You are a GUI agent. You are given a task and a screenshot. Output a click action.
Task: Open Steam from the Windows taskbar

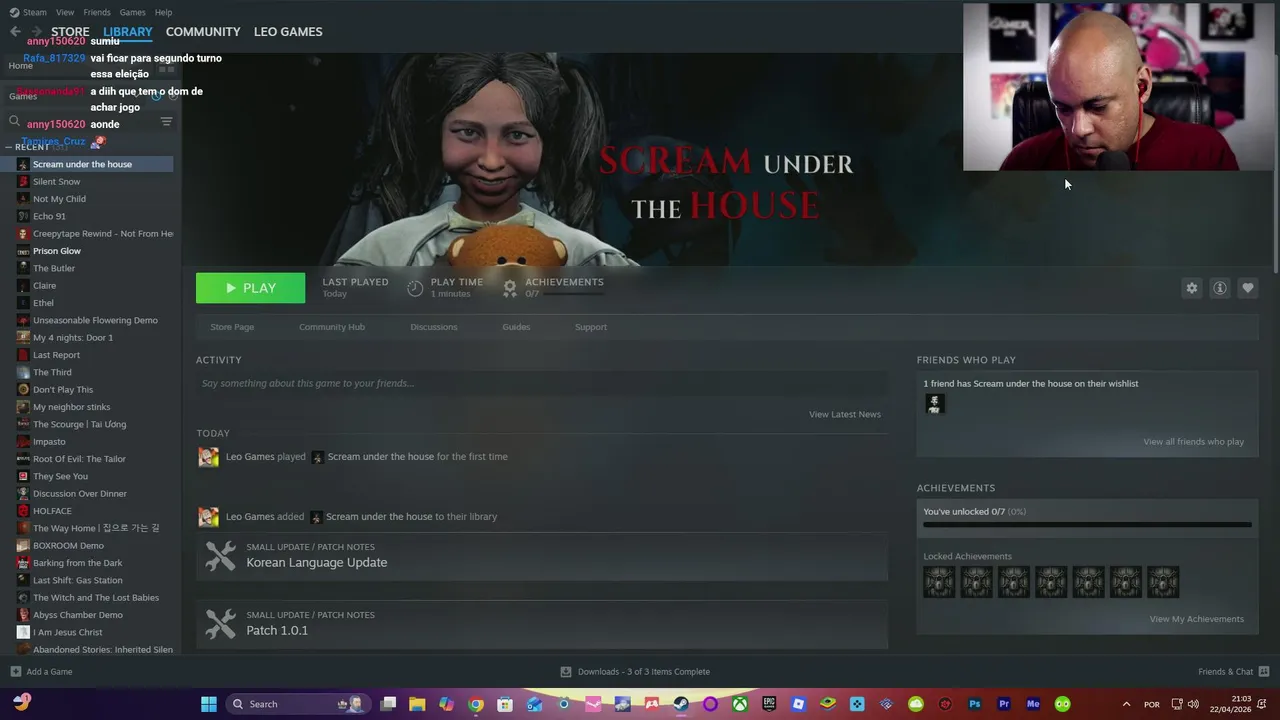click(681, 704)
